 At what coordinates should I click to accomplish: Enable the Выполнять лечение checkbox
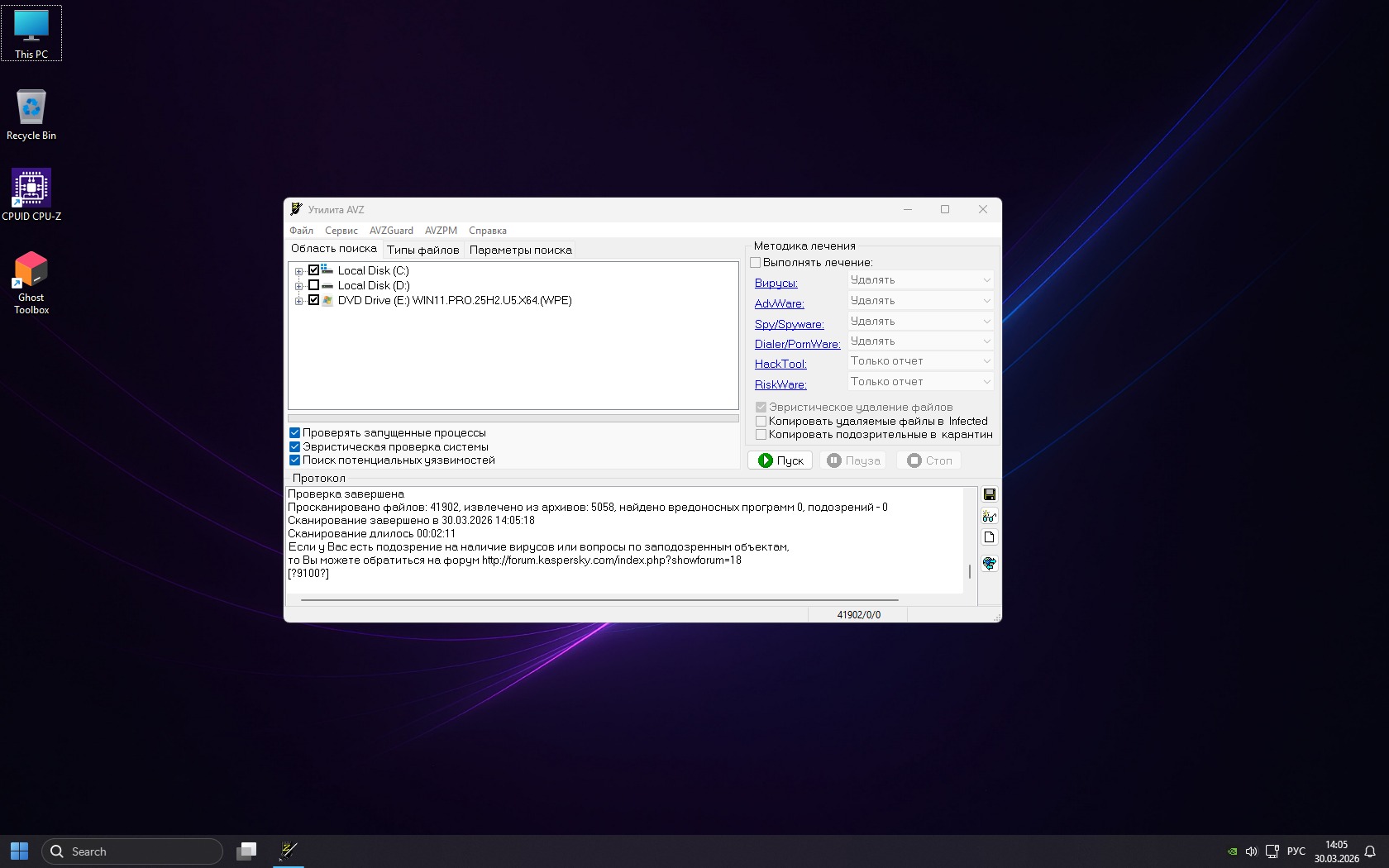coord(755,263)
